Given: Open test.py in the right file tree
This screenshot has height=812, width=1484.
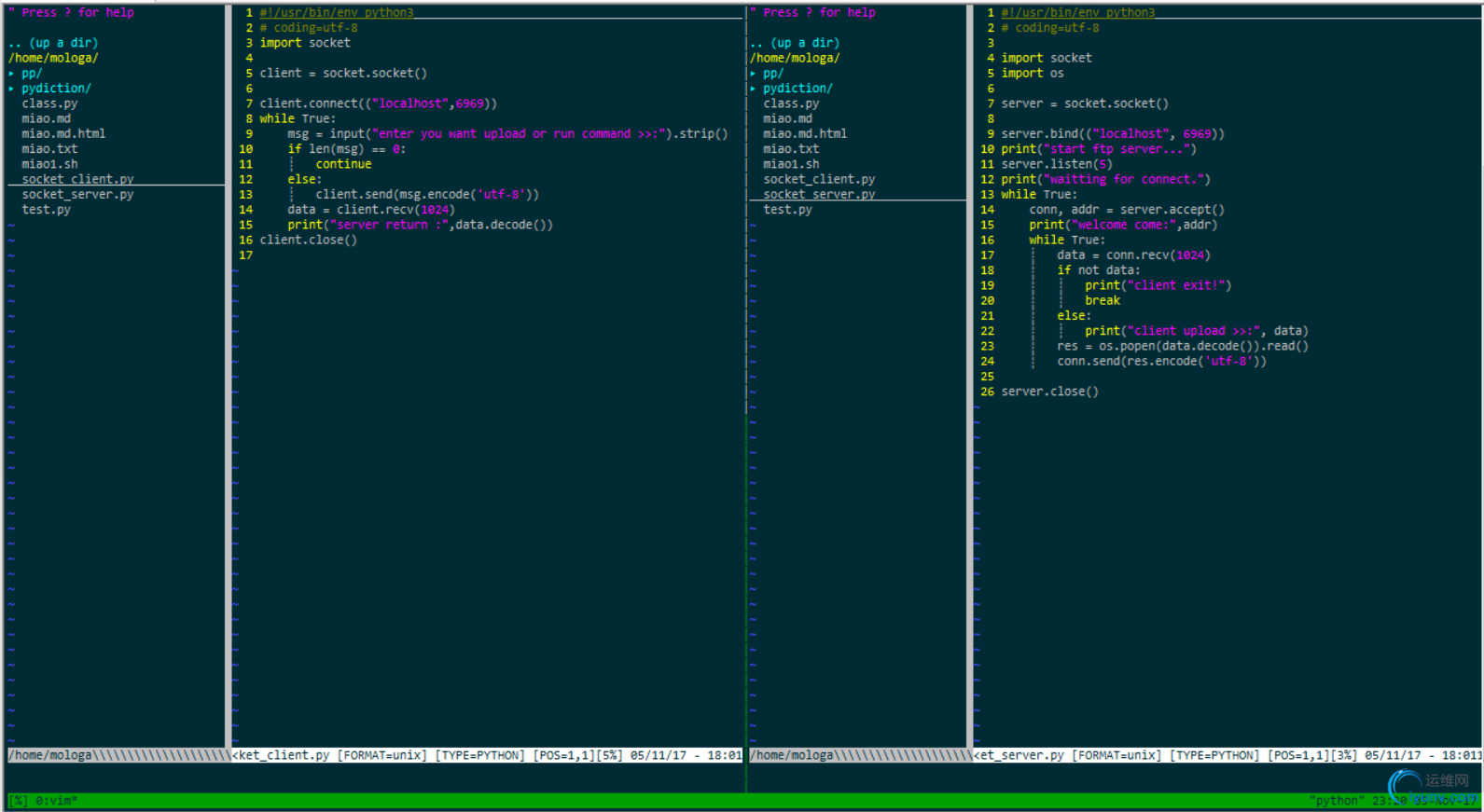Looking at the screenshot, I should tap(788, 209).
